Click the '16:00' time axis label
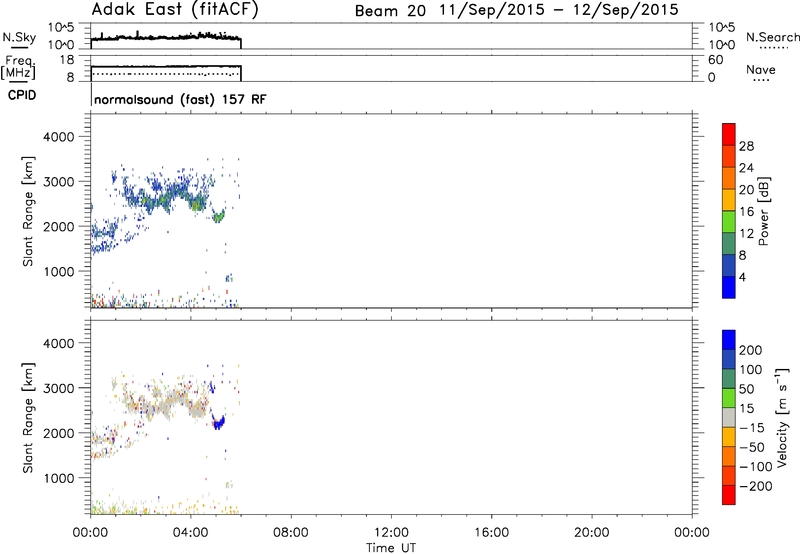Image resolution: width=800 pixels, height=554 pixels. click(491, 533)
